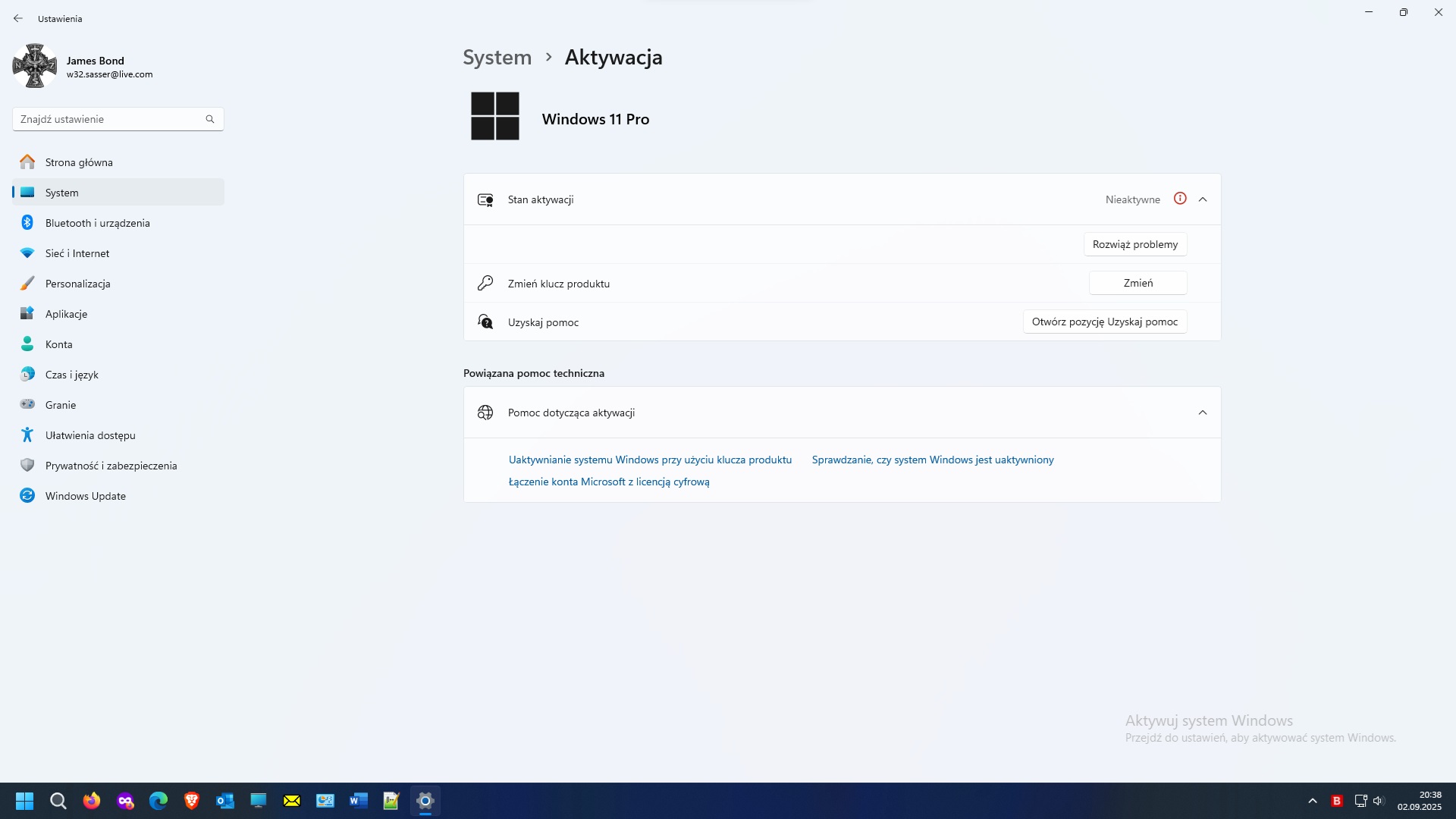Image resolution: width=1456 pixels, height=819 pixels.
Task: Open the Aplikacje section
Action: tap(118, 314)
